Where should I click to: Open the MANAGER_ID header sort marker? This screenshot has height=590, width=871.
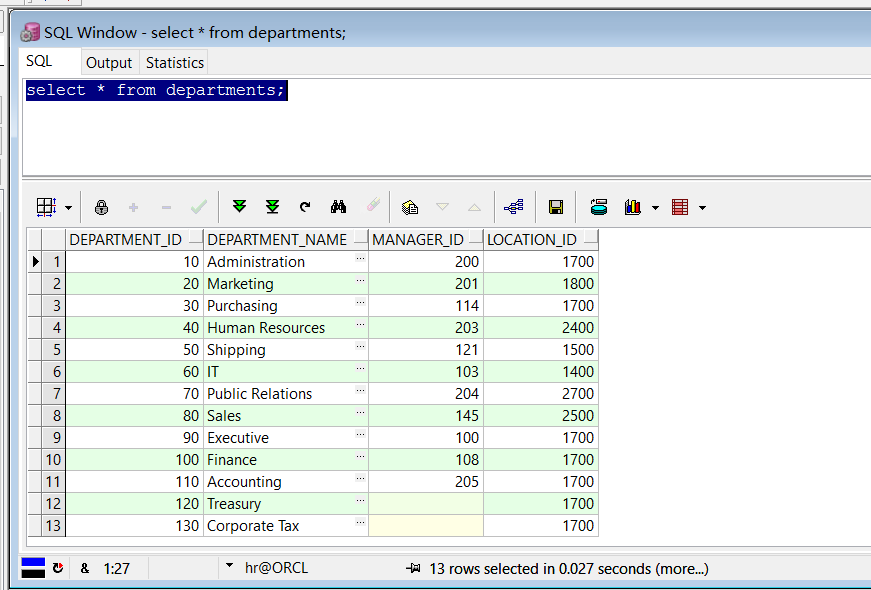point(475,239)
